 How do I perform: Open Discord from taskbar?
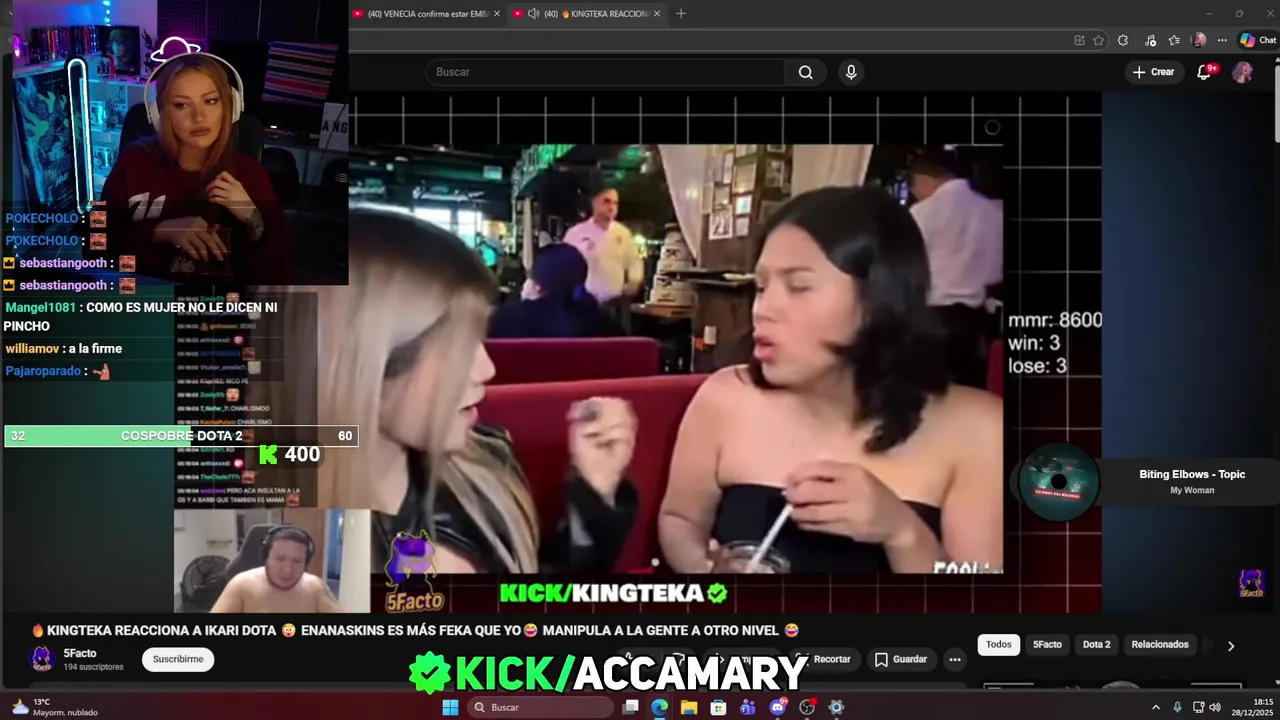[778, 707]
